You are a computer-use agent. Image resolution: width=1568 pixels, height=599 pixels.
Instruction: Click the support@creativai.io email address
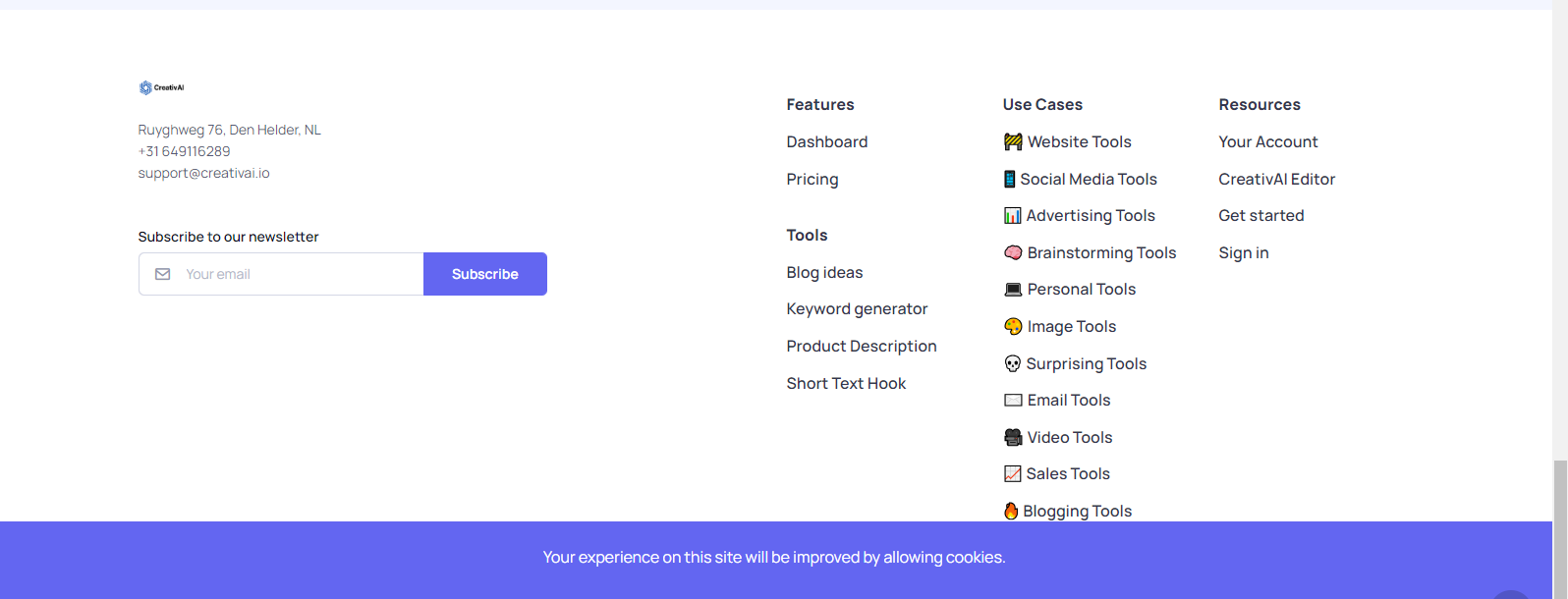[x=204, y=173]
